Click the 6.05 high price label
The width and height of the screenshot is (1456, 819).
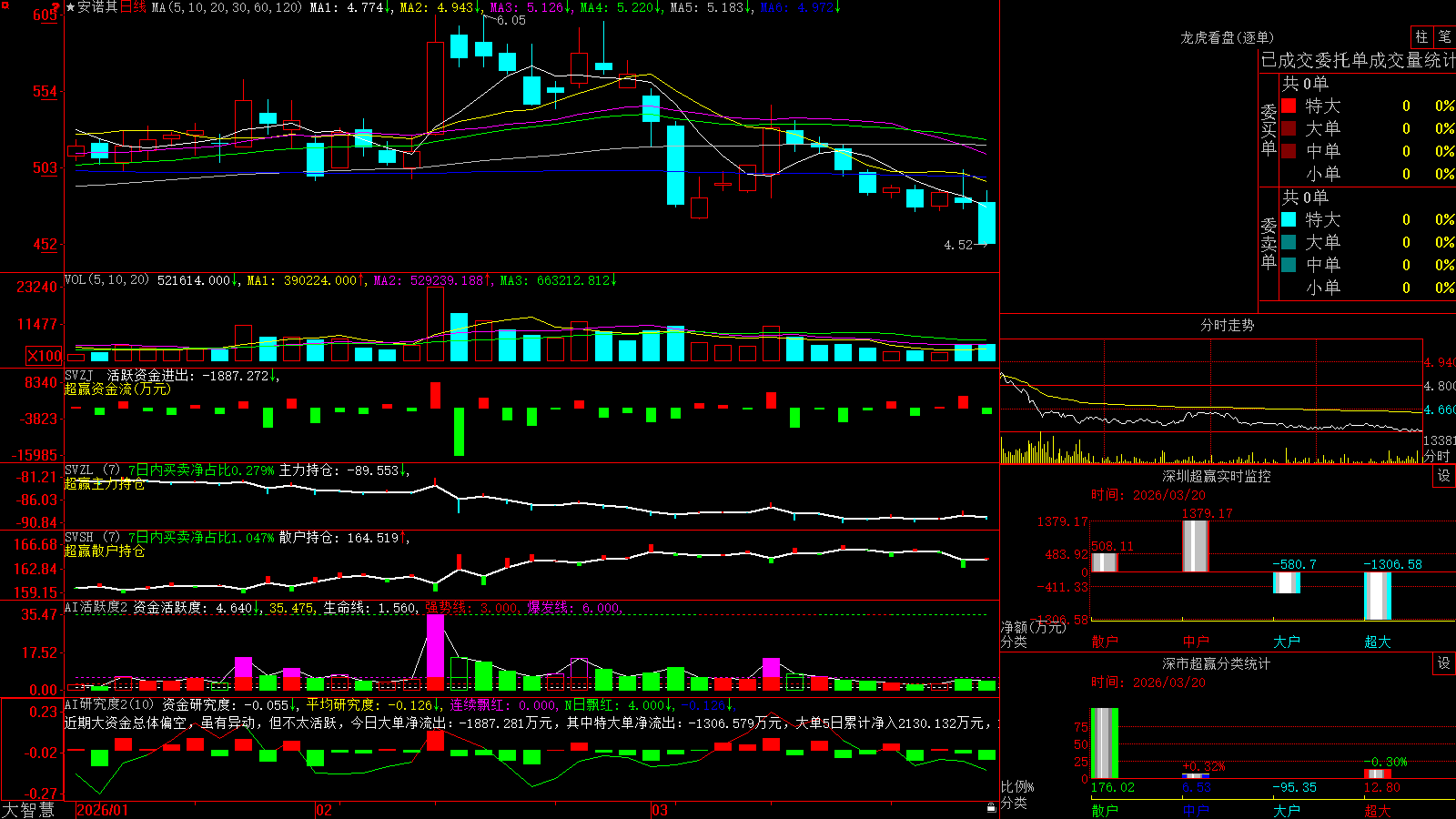[x=511, y=21]
